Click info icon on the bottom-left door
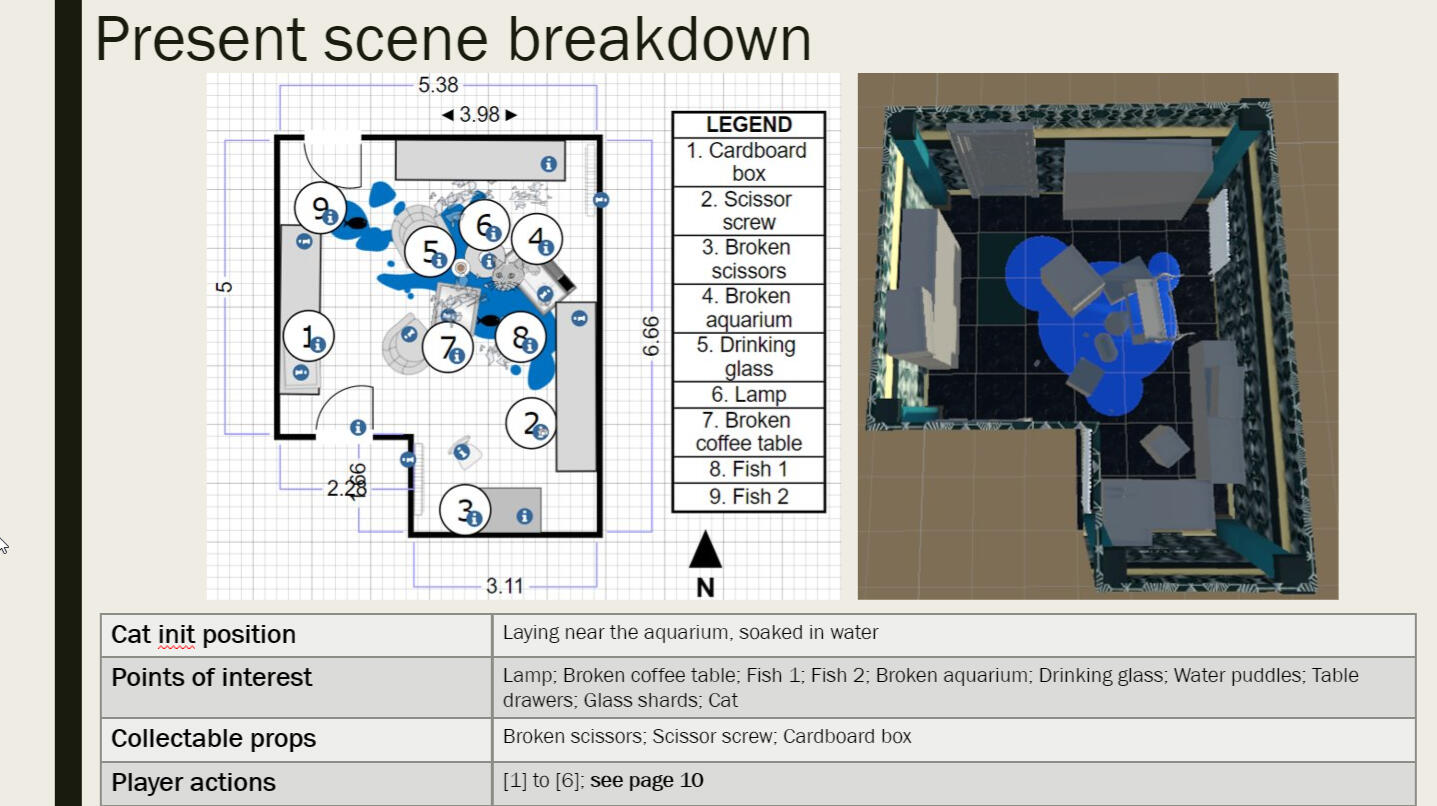Image resolution: width=1437 pixels, height=806 pixels. click(357, 428)
